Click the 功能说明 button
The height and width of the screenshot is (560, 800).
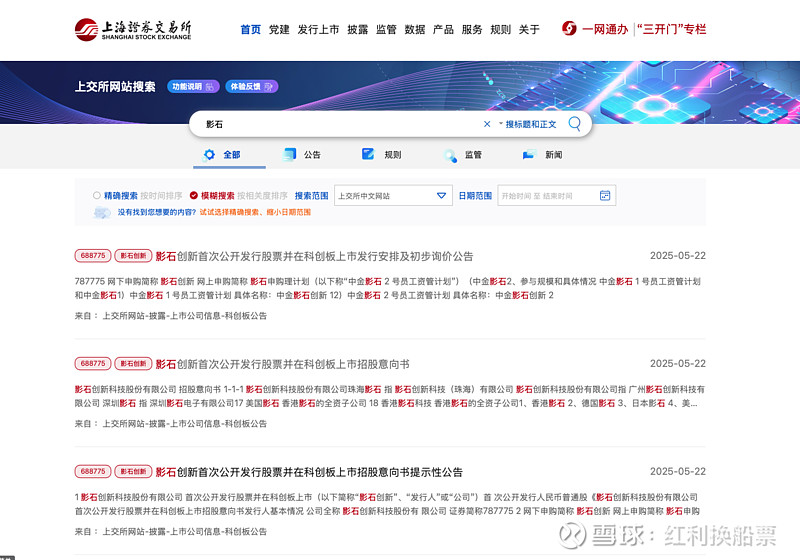[x=191, y=87]
